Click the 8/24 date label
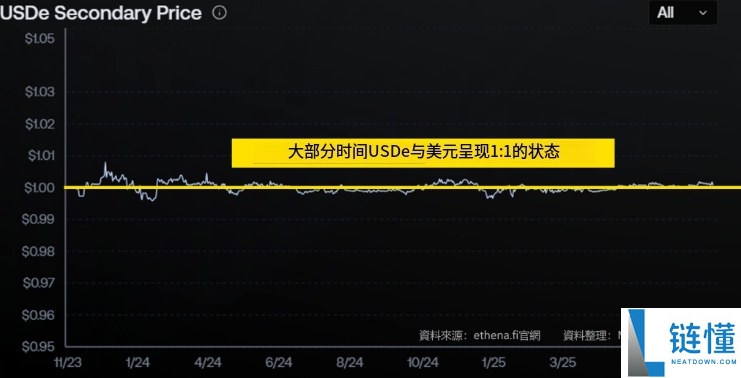Screen dimensions: 741x378 350,363
